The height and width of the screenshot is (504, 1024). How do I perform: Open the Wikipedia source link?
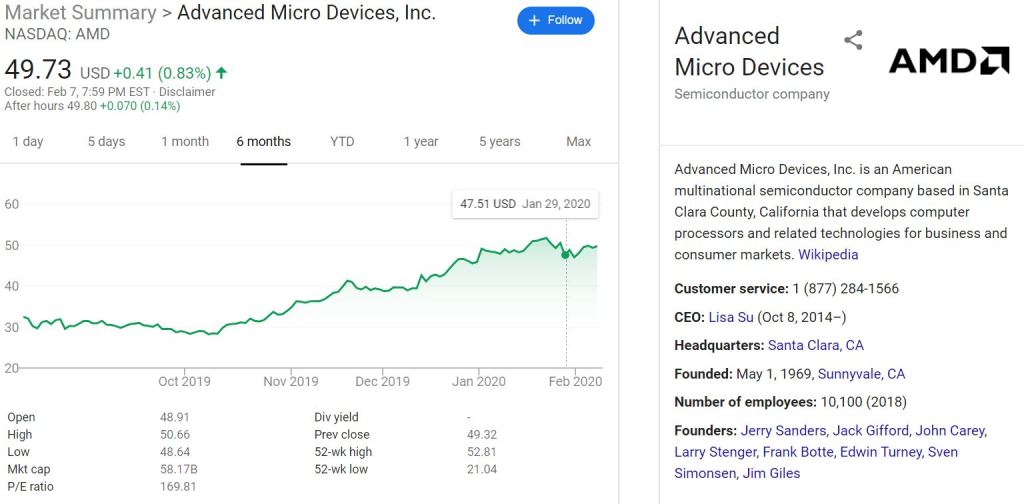828,255
